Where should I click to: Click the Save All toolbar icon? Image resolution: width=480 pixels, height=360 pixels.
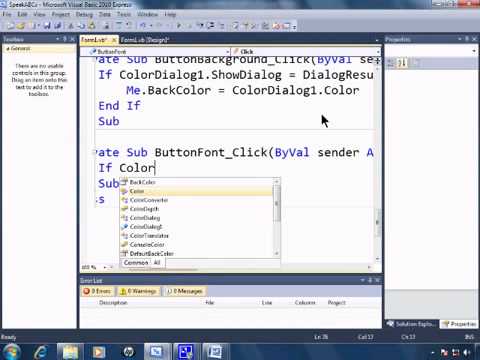(58, 26)
